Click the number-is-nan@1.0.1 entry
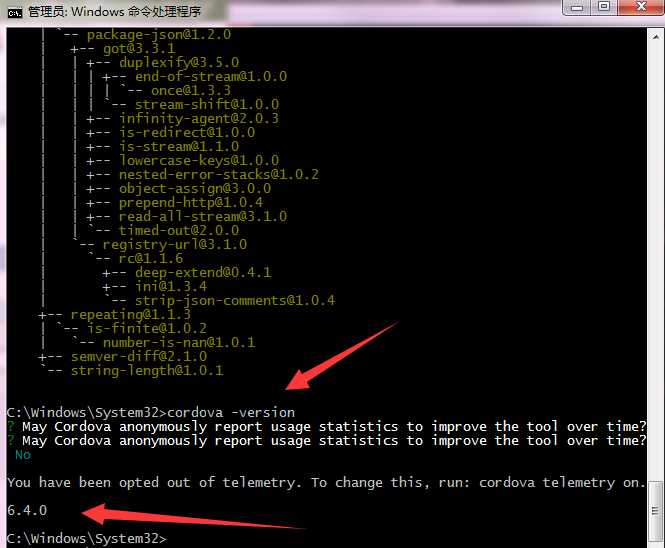 click(x=179, y=342)
